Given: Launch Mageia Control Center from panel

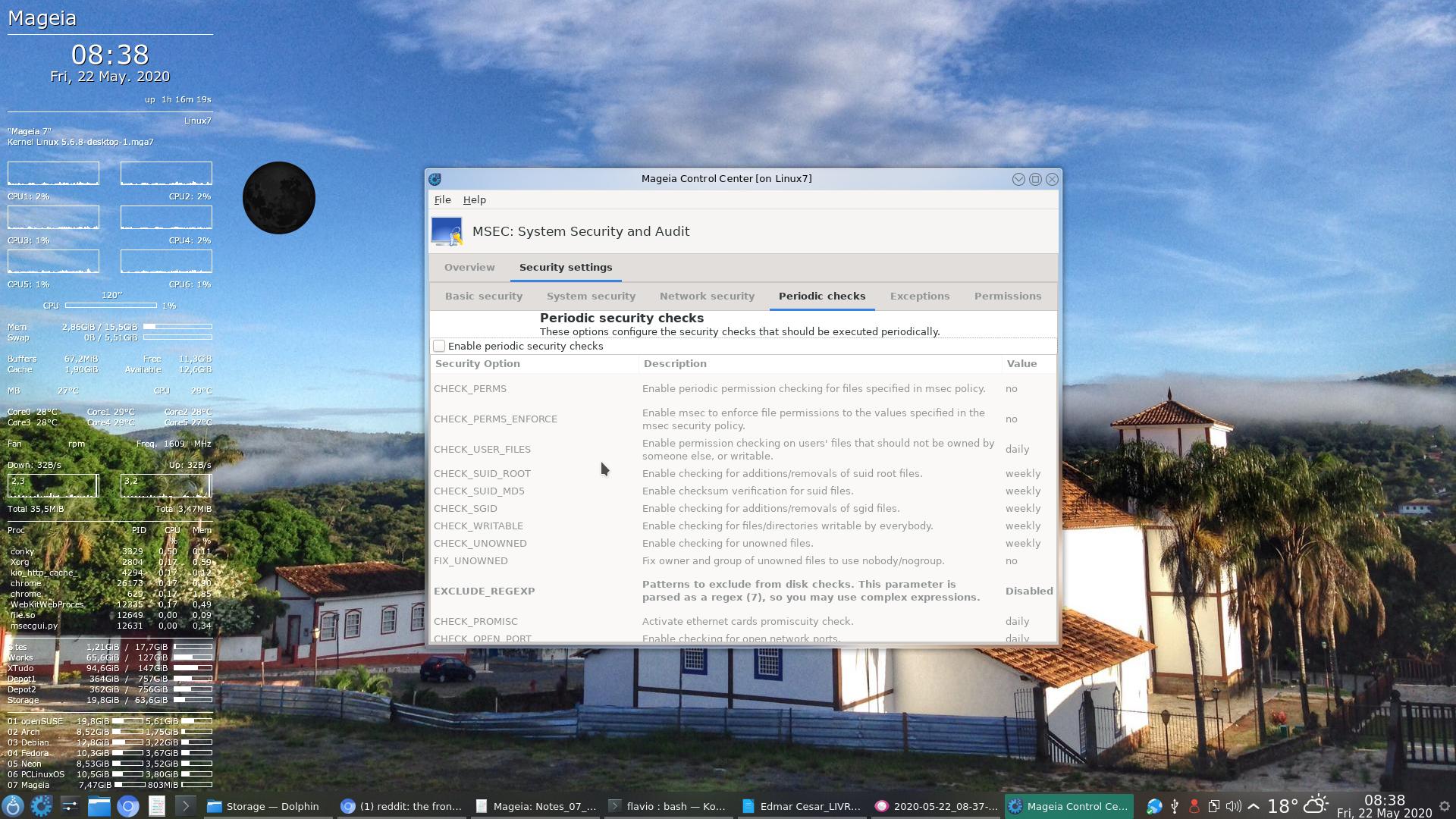Looking at the screenshot, I should (41, 806).
